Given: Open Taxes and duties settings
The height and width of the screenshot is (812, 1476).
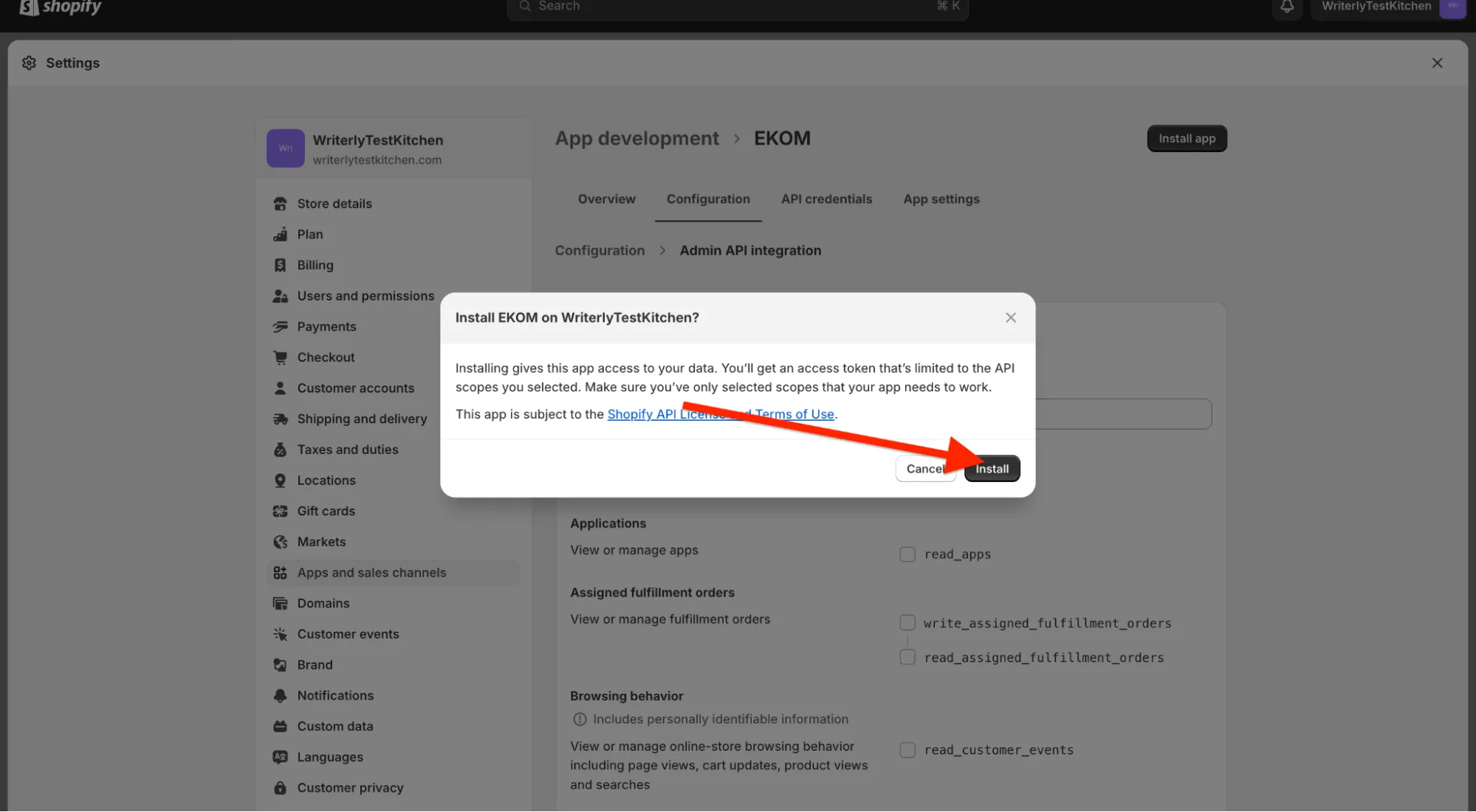Looking at the screenshot, I should click(393, 450).
